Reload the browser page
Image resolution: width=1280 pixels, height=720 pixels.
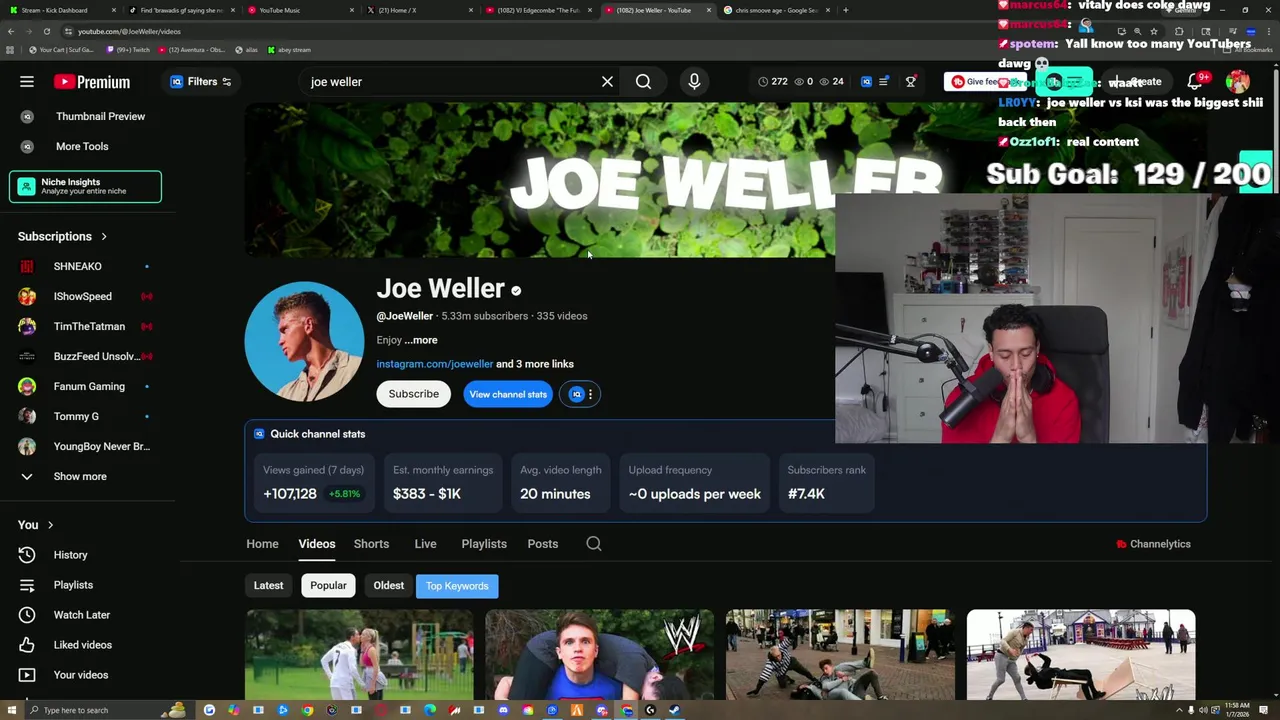click(x=46, y=31)
